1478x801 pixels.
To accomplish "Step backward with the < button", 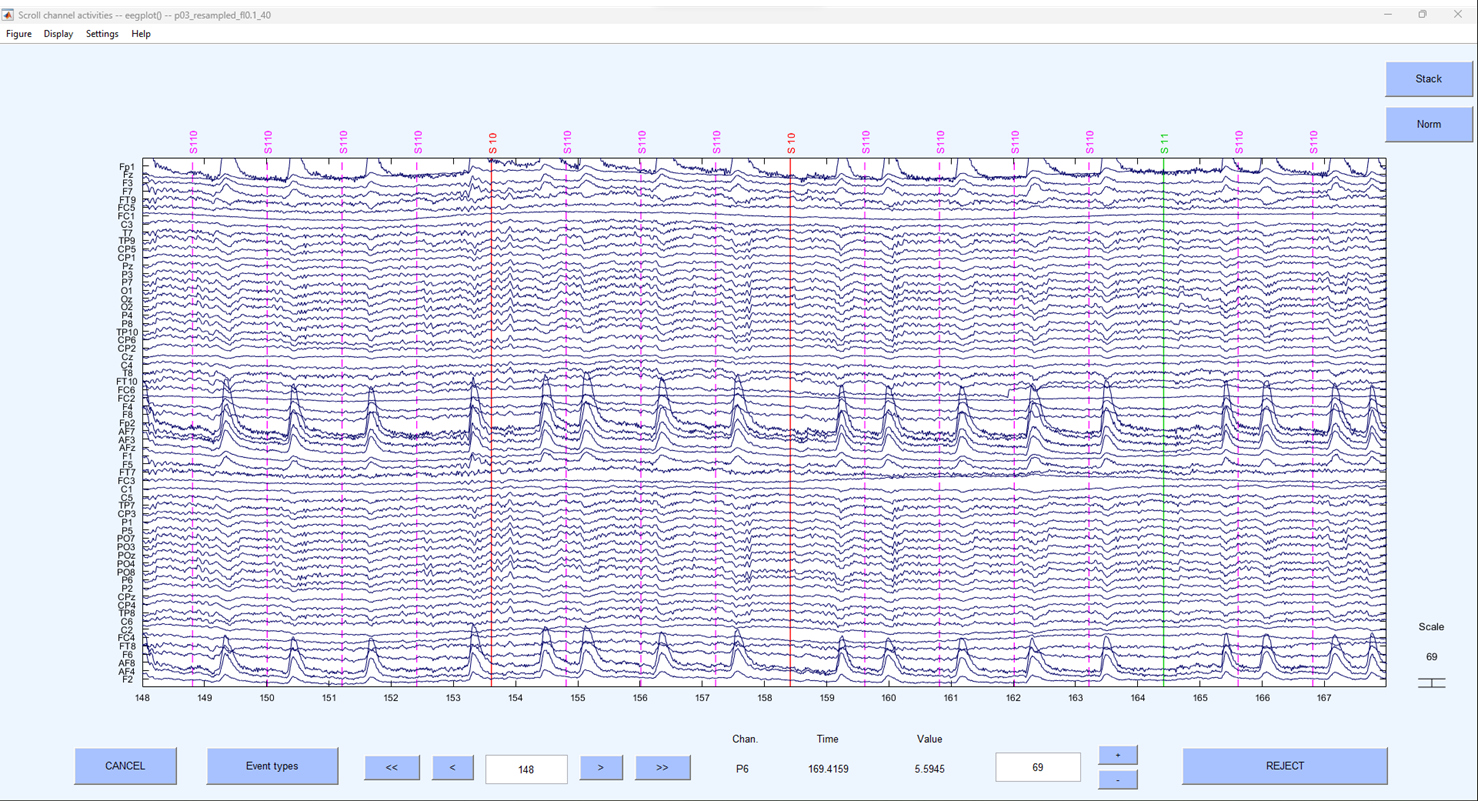I will click(453, 767).
